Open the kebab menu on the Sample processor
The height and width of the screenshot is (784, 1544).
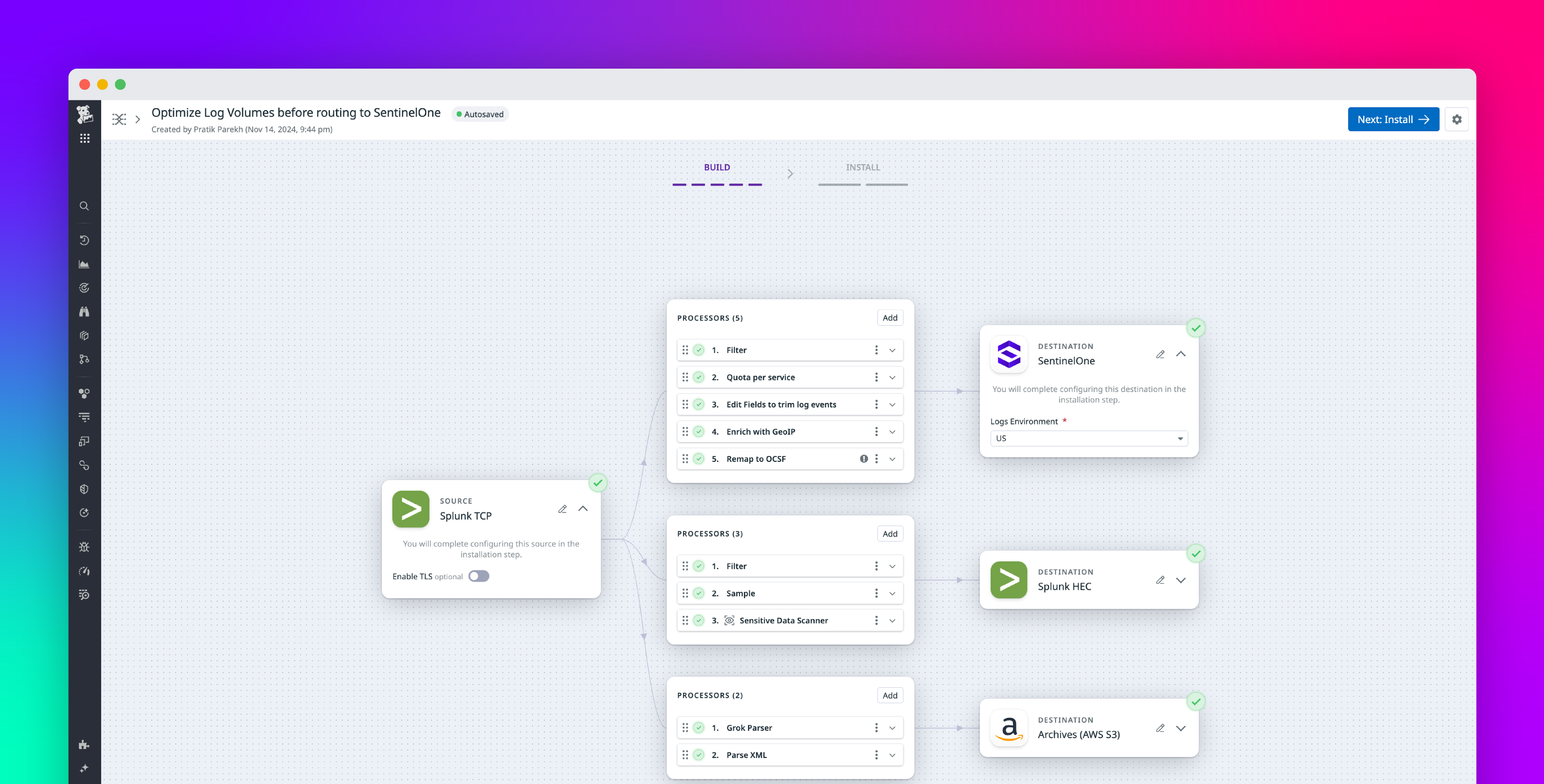(x=876, y=593)
